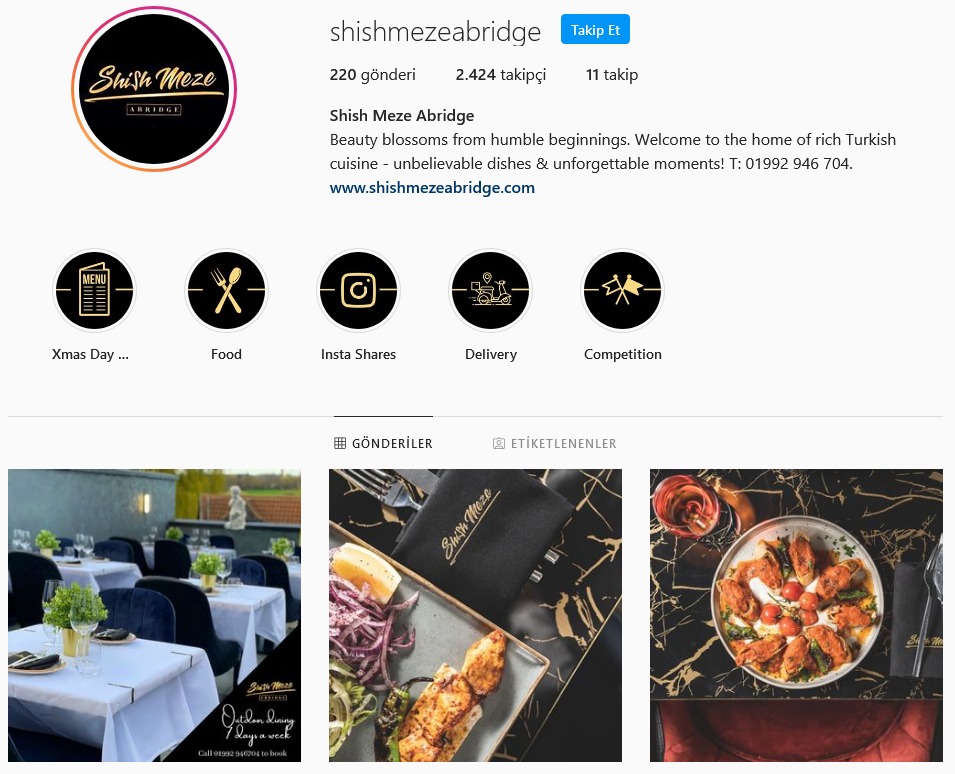Open the Insta Shares highlight icon
The height and width of the screenshot is (774, 955).
358,290
